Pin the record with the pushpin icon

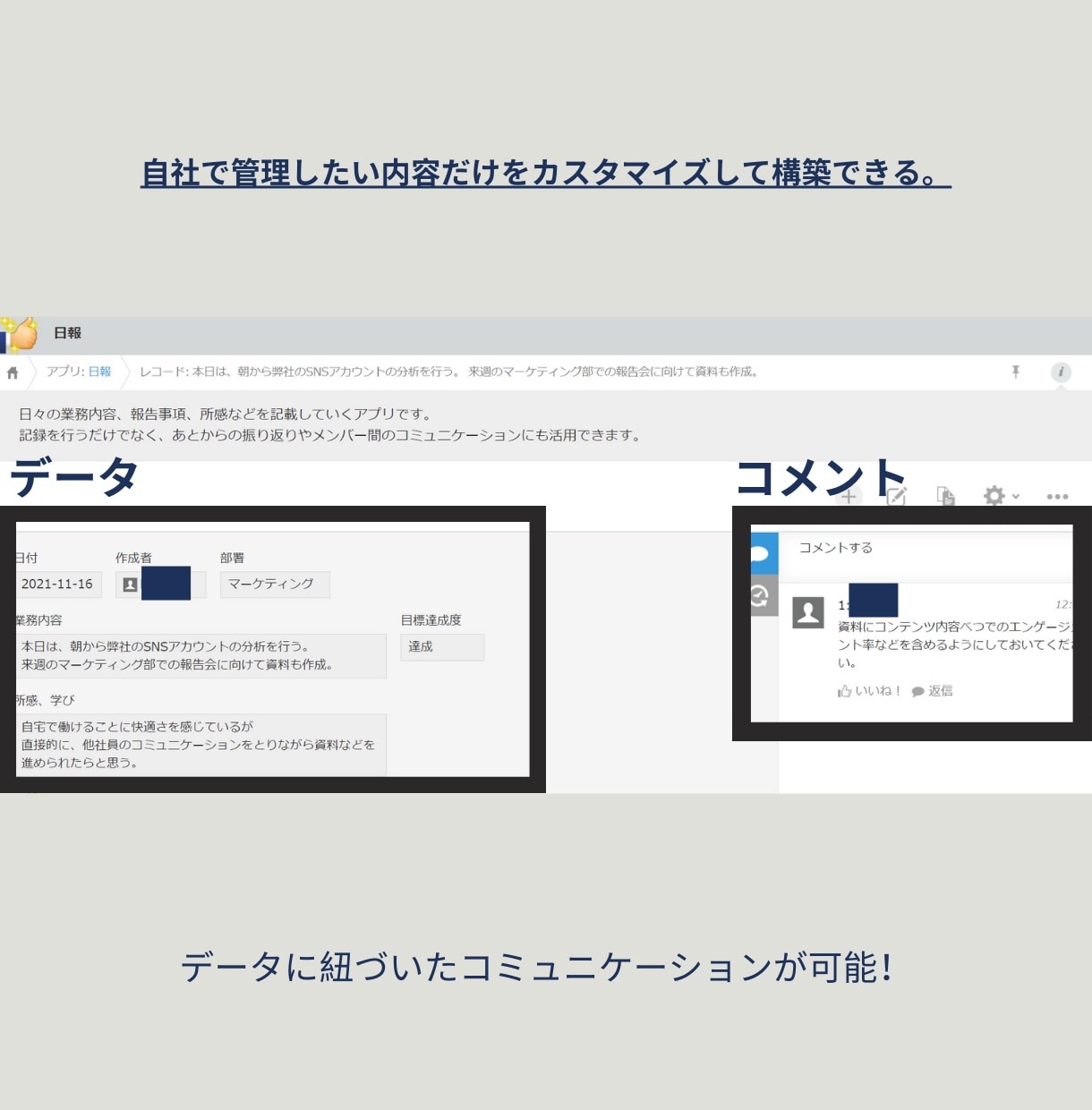(1016, 371)
